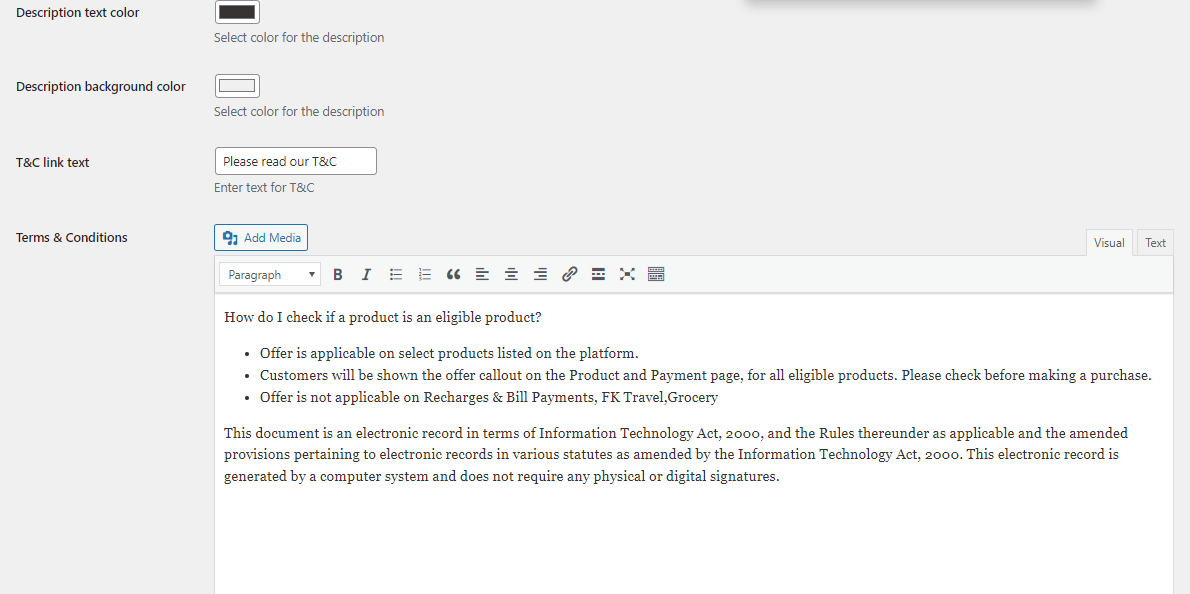The height and width of the screenshot is (594, 1190).
Task: Toggle bold formatting in the editor toolbar
Action: click(338, 275)
